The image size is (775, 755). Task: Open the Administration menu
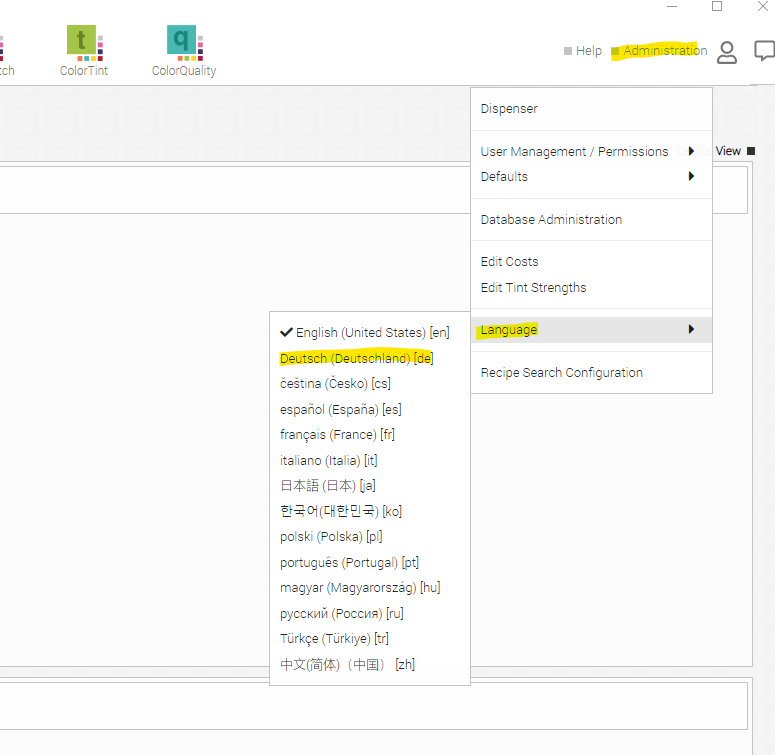(659, 50)
